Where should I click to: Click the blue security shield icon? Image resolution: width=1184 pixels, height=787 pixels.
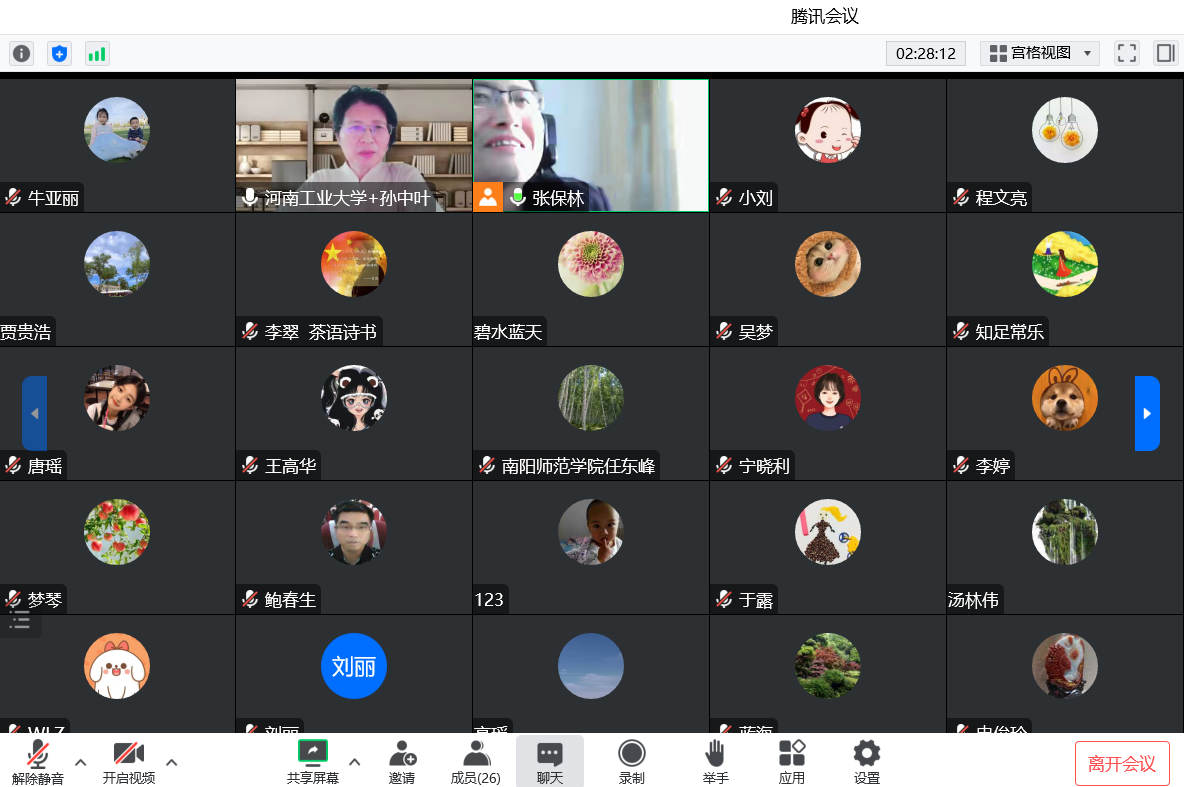point(59,54)
